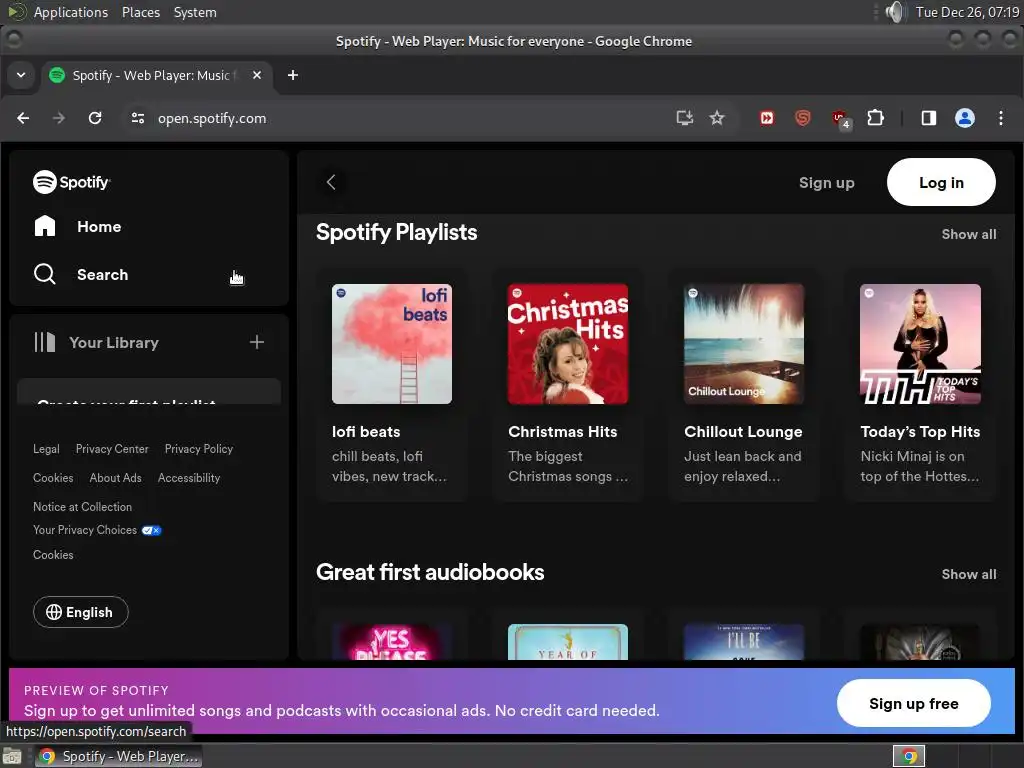
Task: Click the Sign up link
Action: coord(827,183)
